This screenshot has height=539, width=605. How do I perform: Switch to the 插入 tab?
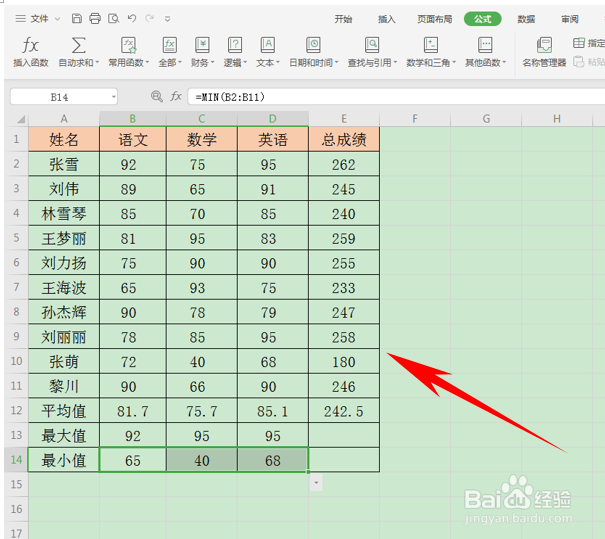[387, 19]
